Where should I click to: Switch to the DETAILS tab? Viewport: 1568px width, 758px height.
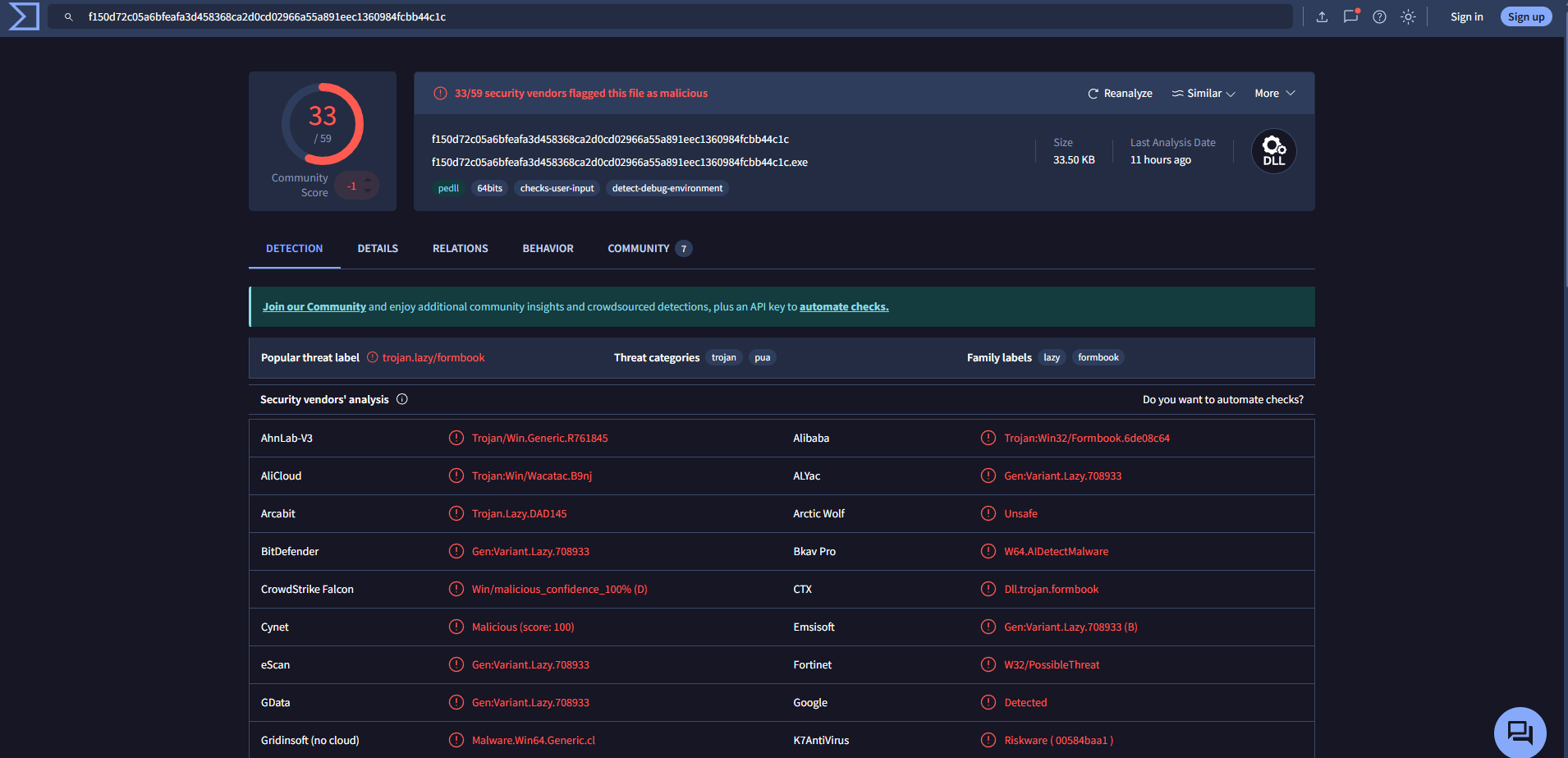(378, 248)
